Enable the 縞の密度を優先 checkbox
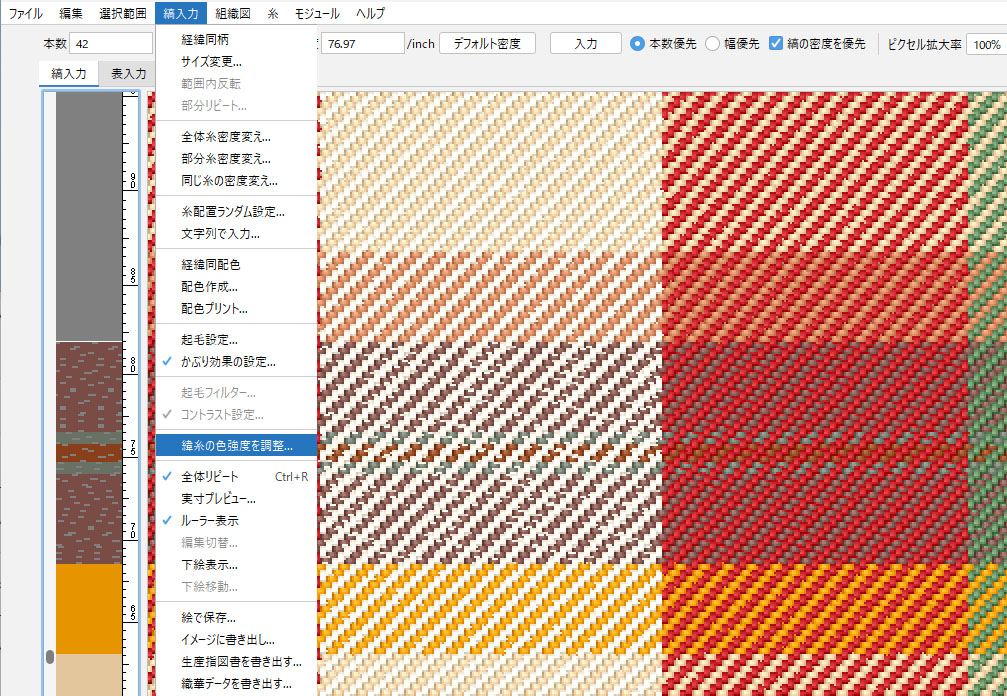The image size is (1007, 696). pyautogui.click(x=776, y=44)
